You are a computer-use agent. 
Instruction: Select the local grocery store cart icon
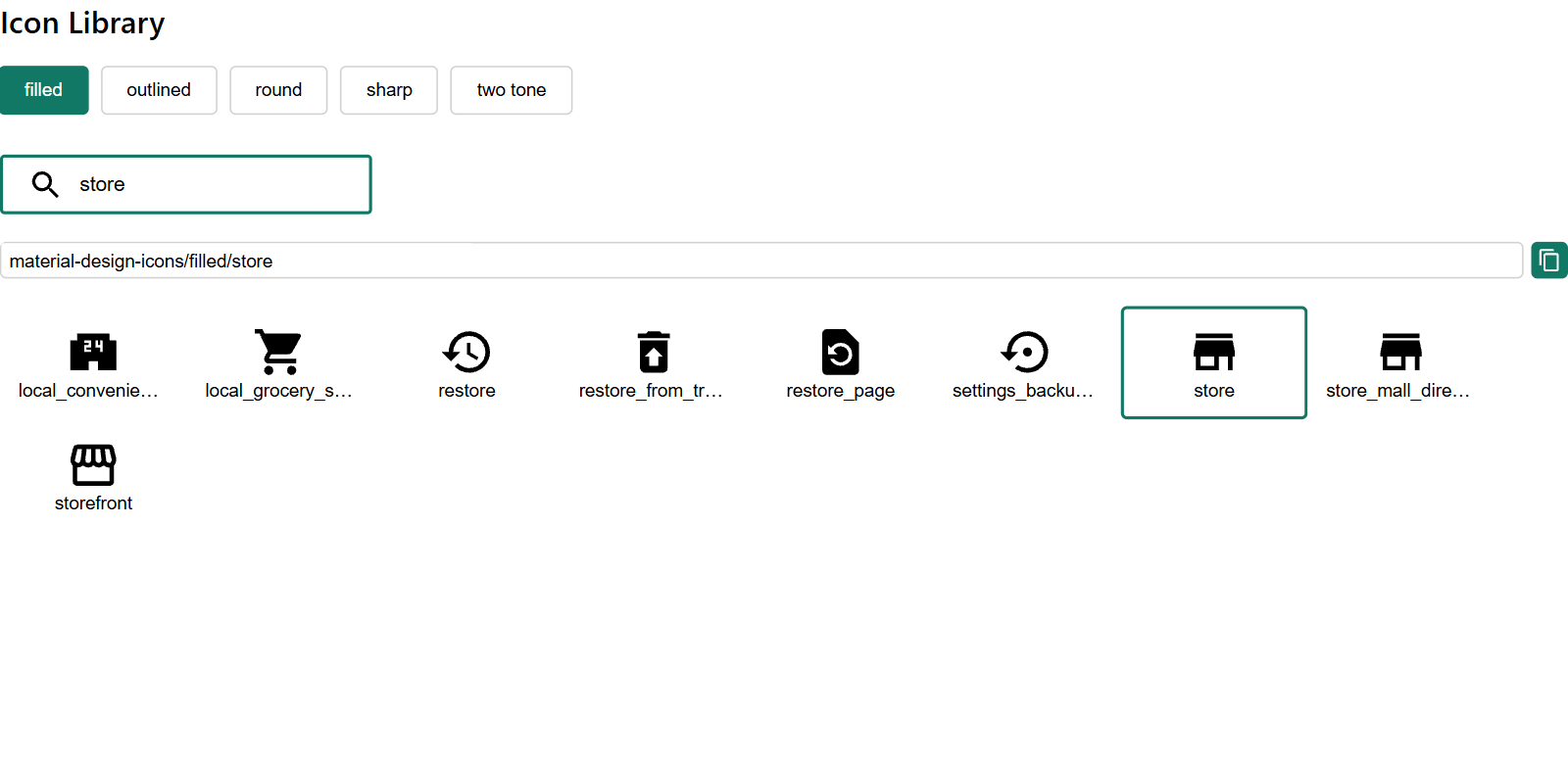279,353
